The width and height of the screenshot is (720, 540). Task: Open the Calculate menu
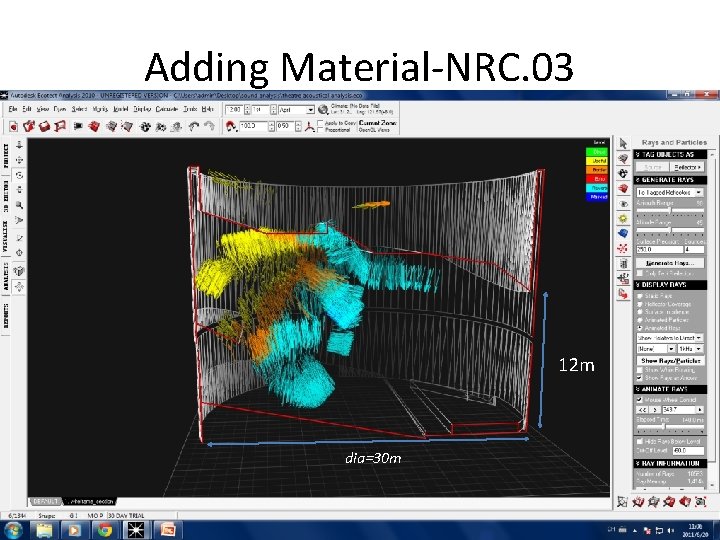(167, 109)
